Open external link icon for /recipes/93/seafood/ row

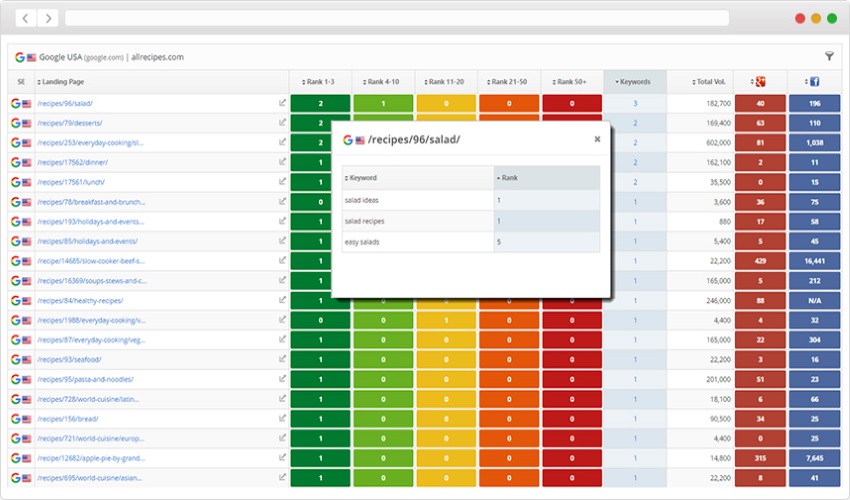[x=282, y=360]
